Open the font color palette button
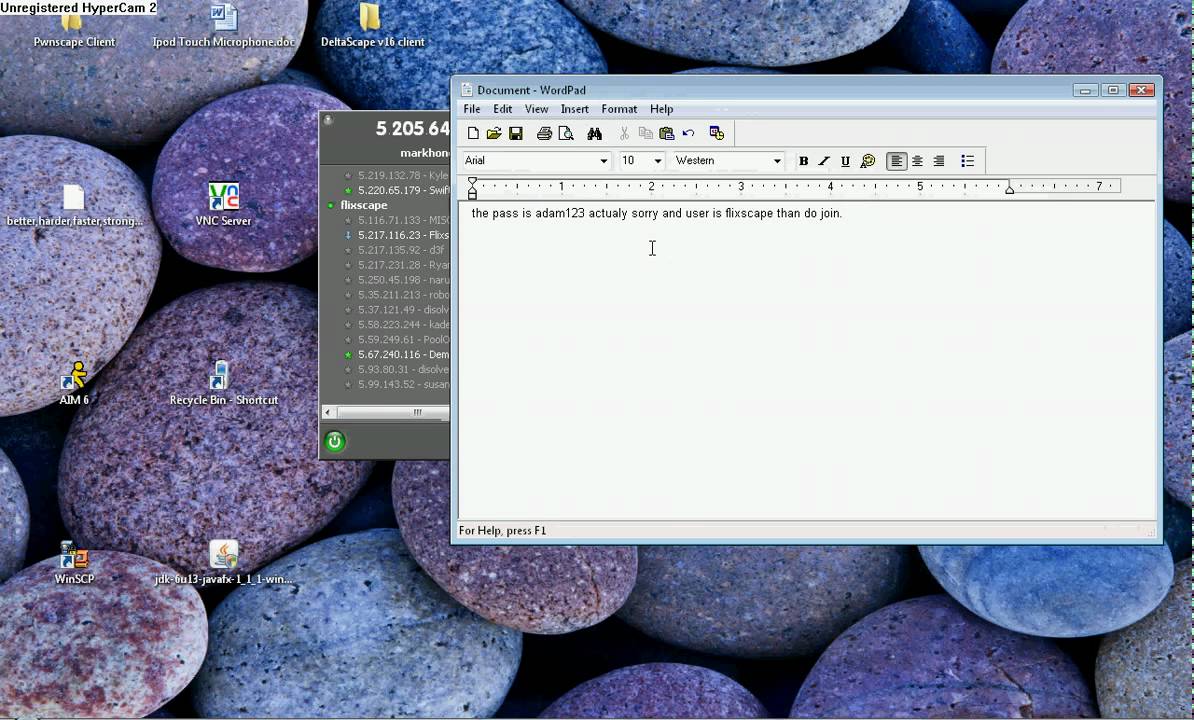 [x=867, y=161]
